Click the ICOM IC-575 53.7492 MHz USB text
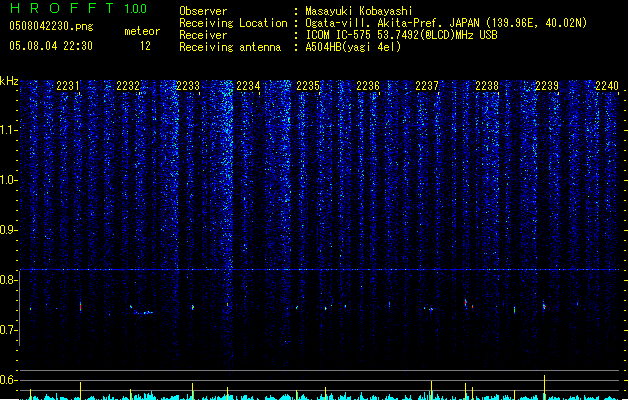 click(401, 35)
